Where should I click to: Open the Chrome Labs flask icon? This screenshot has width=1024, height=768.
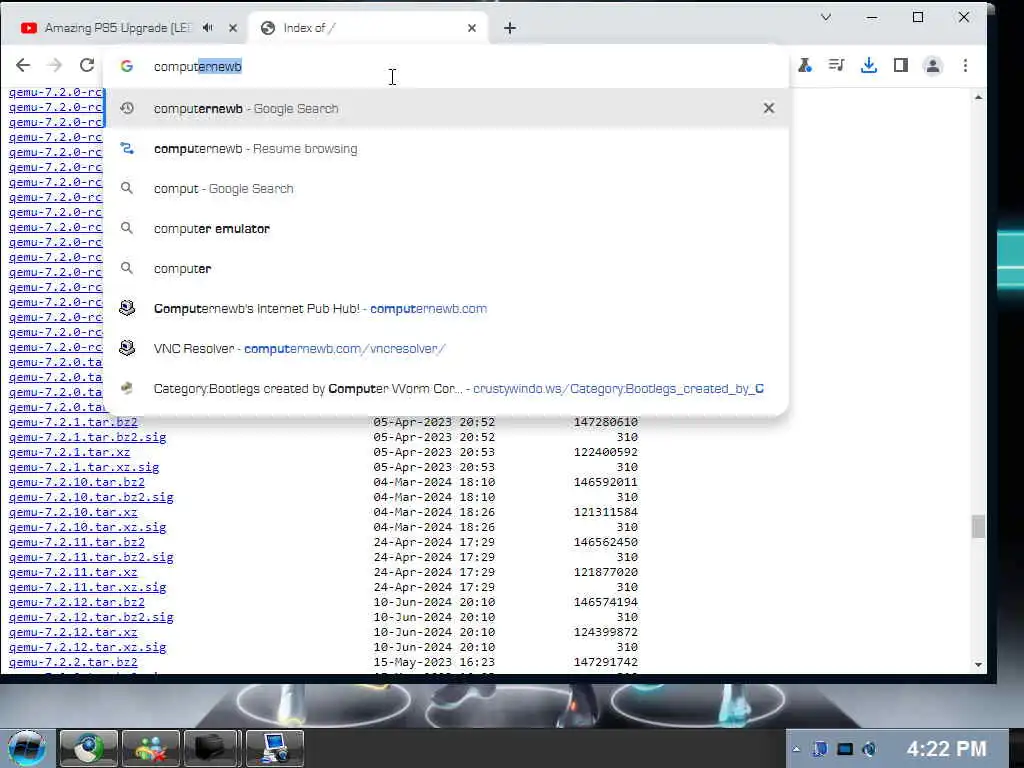805,65
